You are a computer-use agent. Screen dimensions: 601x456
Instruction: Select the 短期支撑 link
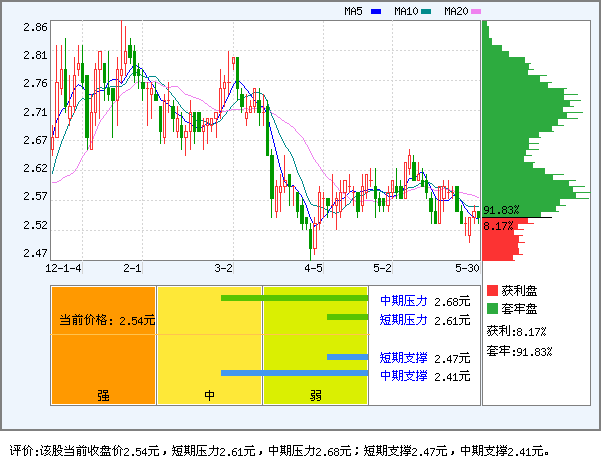coord(403,358)
